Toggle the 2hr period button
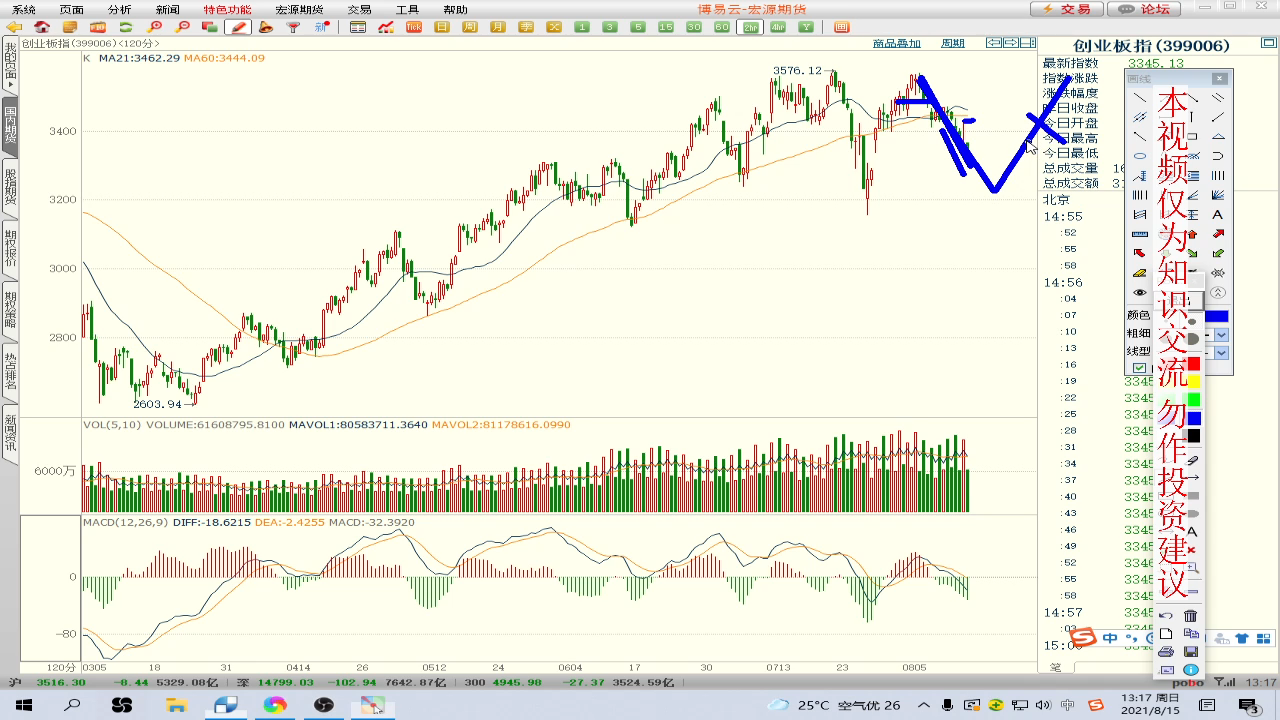This screenshot has width=1280, height=720. pyautogui.click(x=750, y=27)
